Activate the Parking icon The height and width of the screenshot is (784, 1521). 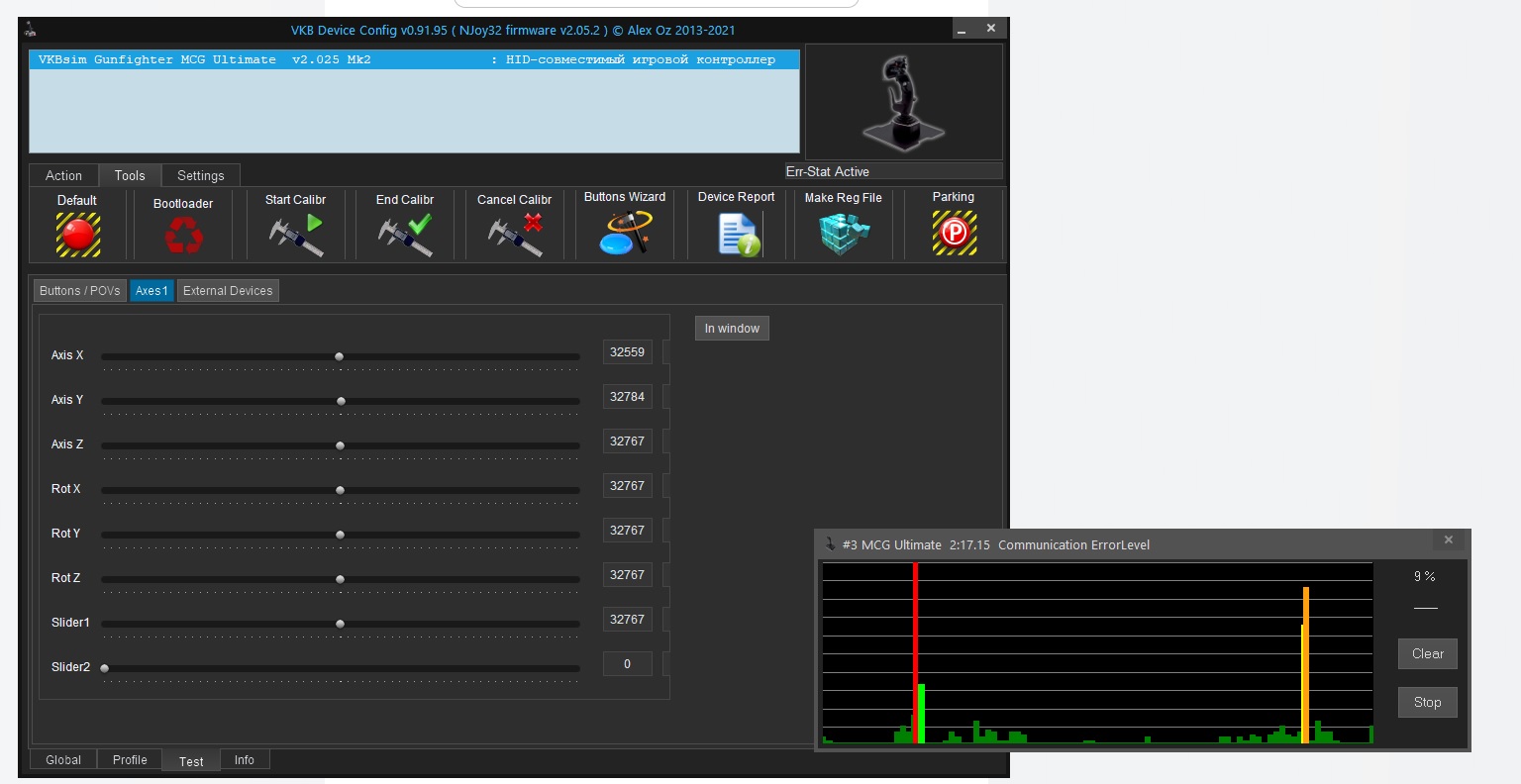coord(954,234)
